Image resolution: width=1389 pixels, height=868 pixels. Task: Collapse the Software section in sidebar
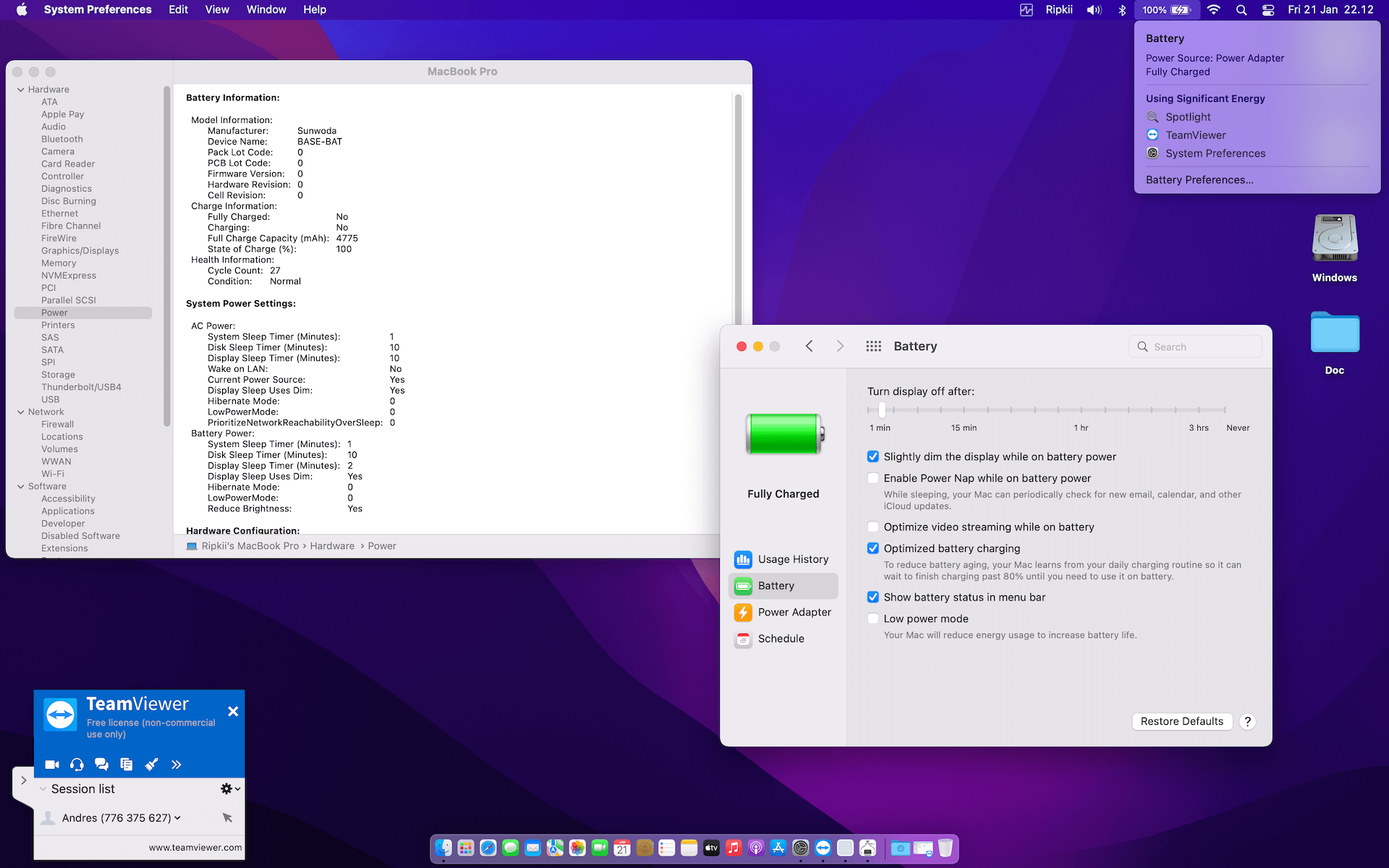click(x=21, y=487)
